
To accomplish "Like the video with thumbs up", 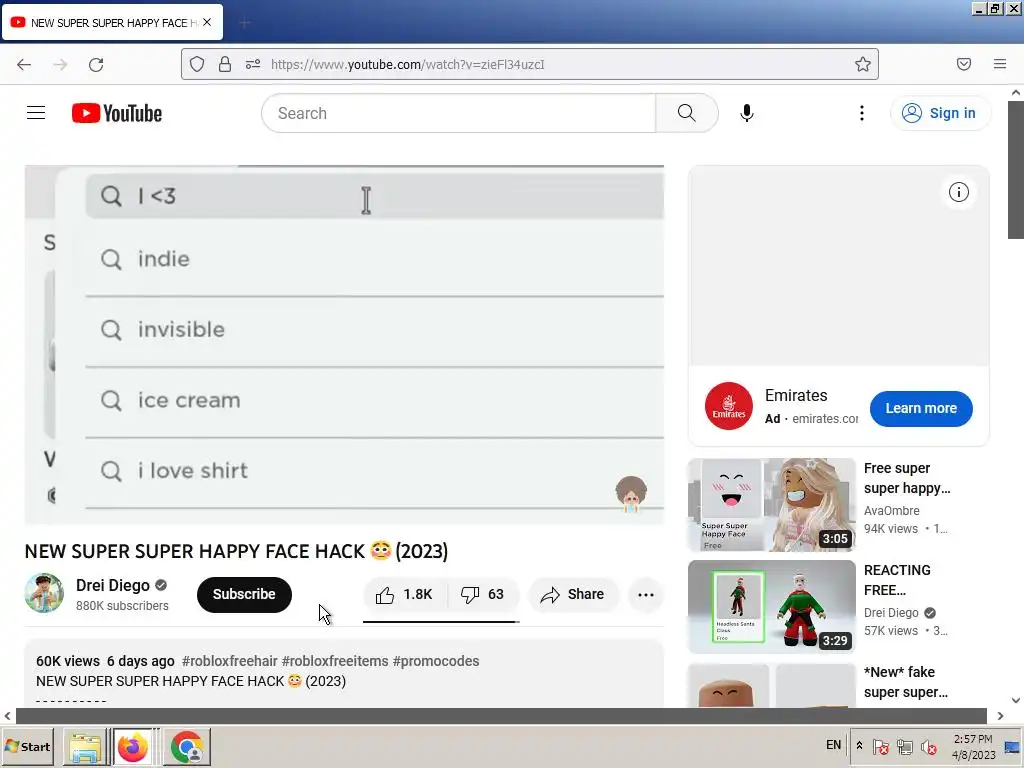I will 404,594.
